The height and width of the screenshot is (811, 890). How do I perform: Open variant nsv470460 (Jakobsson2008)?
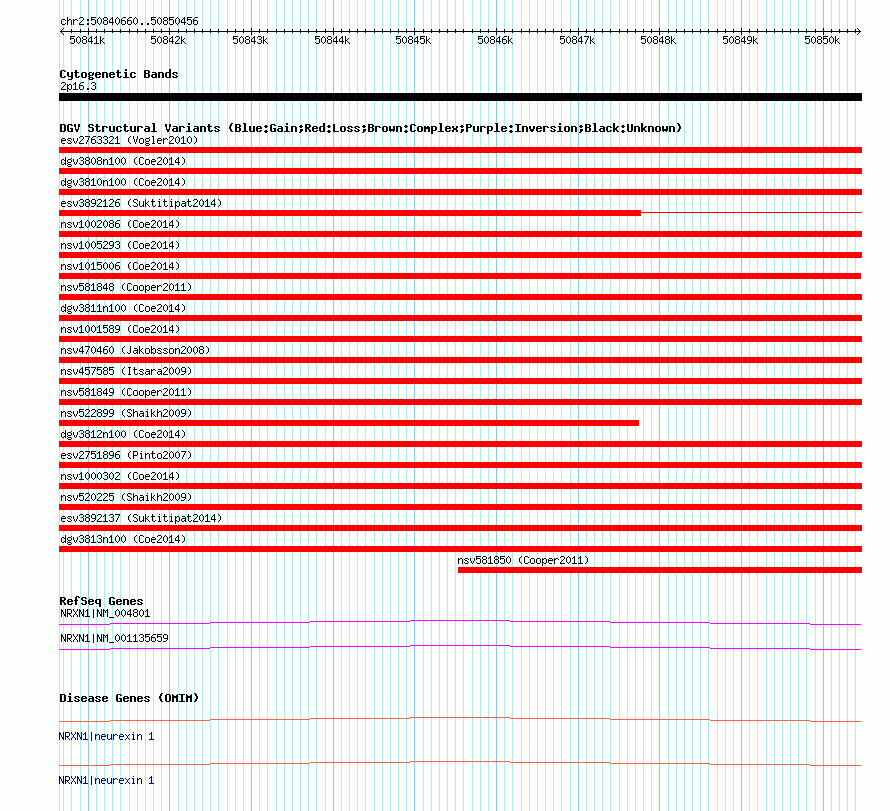pyautogui.click(x=135, y=351)
